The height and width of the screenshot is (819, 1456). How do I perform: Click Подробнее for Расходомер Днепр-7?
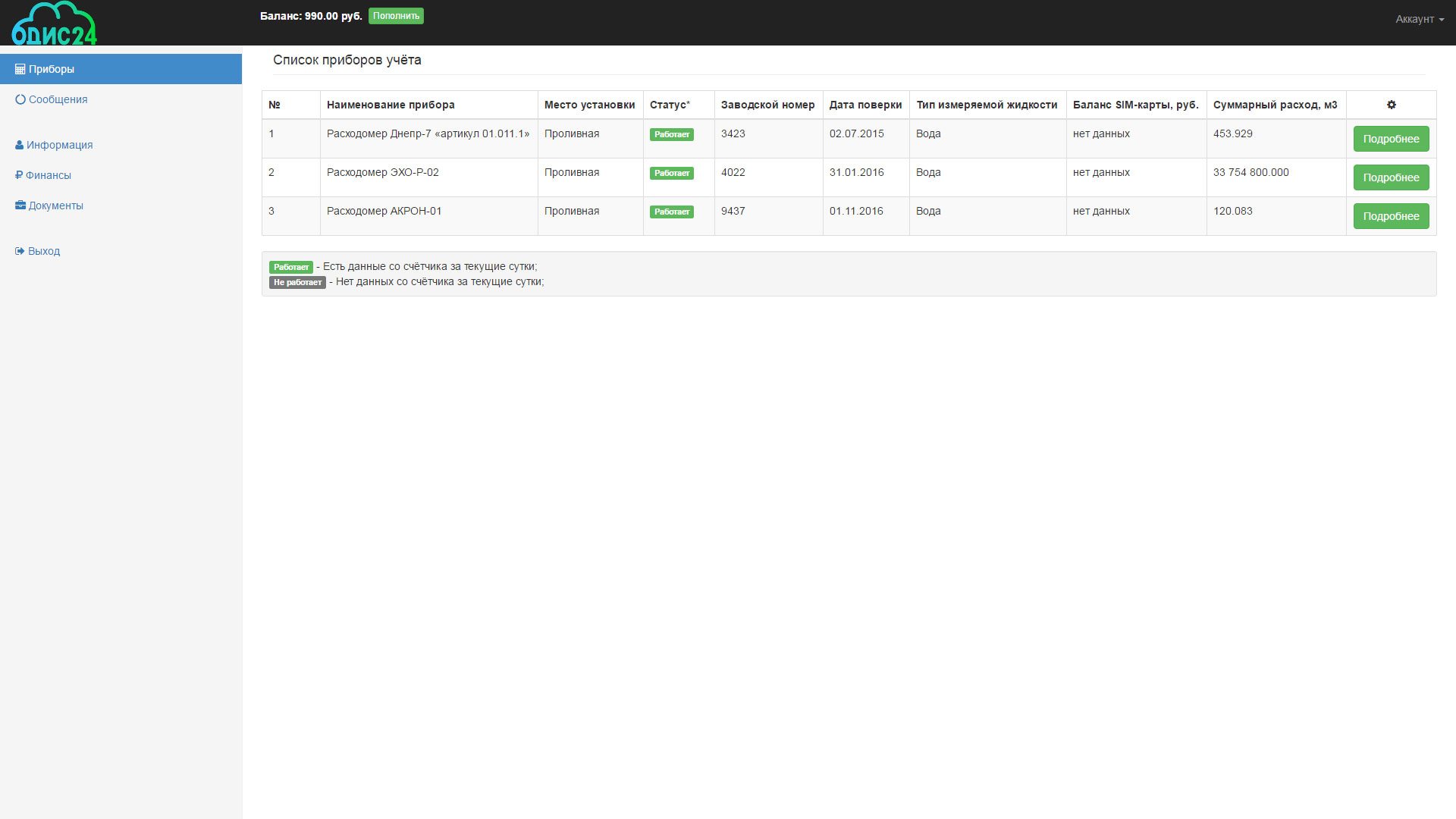[1391, 139]
